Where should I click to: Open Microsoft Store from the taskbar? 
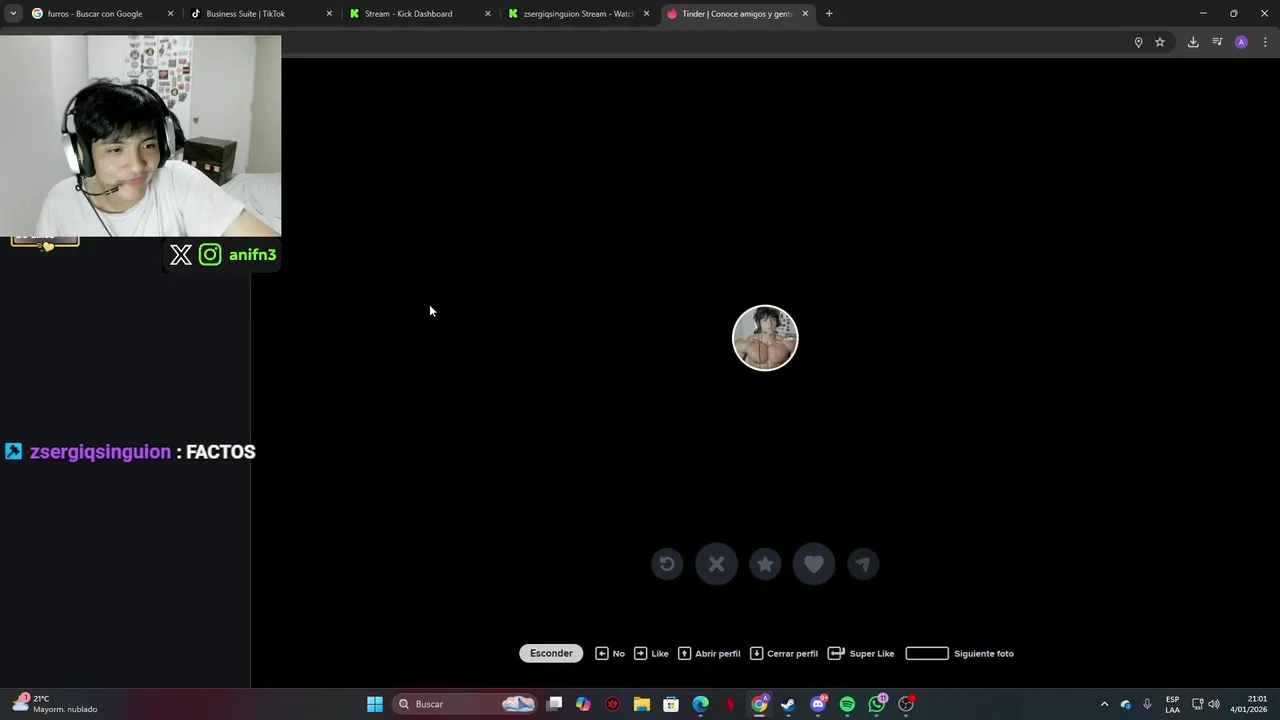(x=671, y=704)
